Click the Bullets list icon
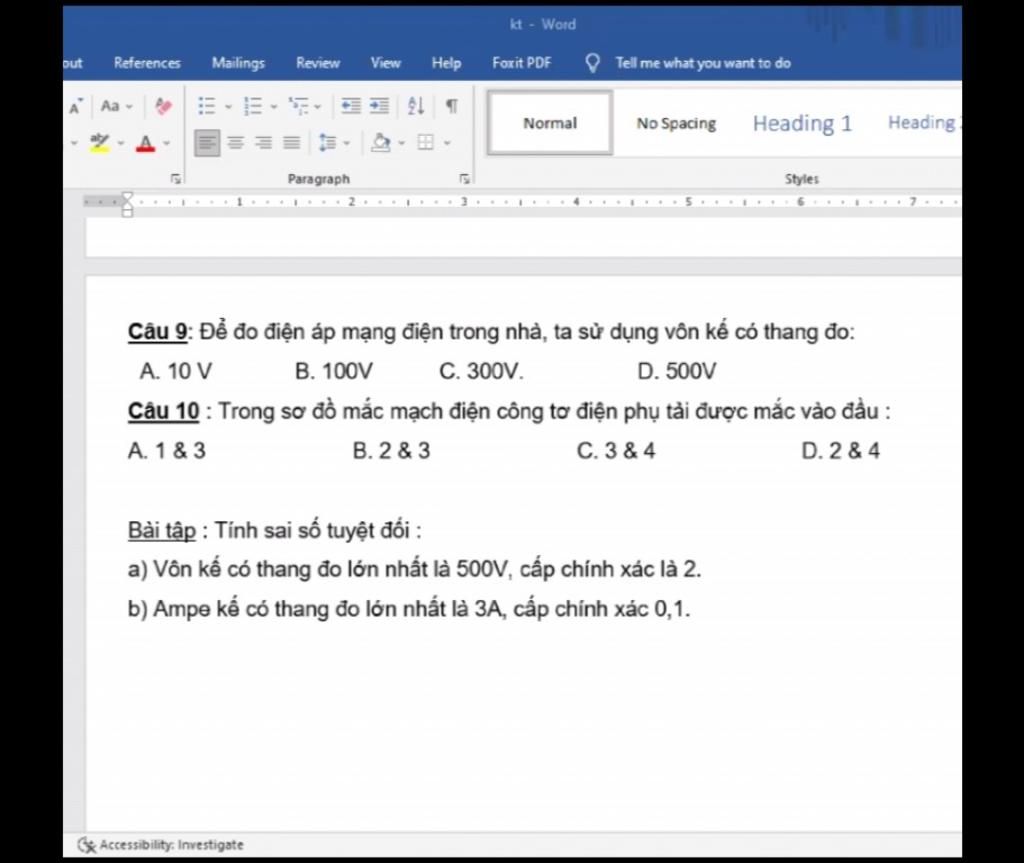The image size is (1024, 863). tap(207, 106)
